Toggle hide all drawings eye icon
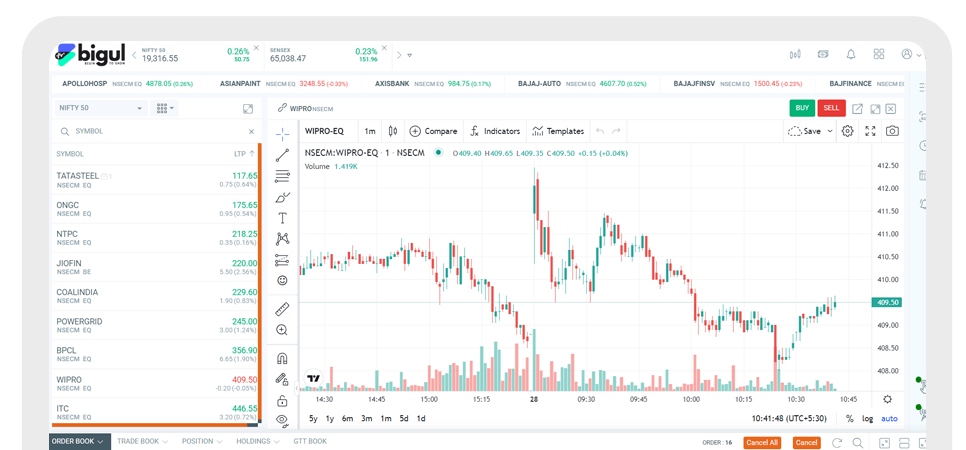Viewport: 966px width, 450px height. pyautogui.click(x=282, y=420)
